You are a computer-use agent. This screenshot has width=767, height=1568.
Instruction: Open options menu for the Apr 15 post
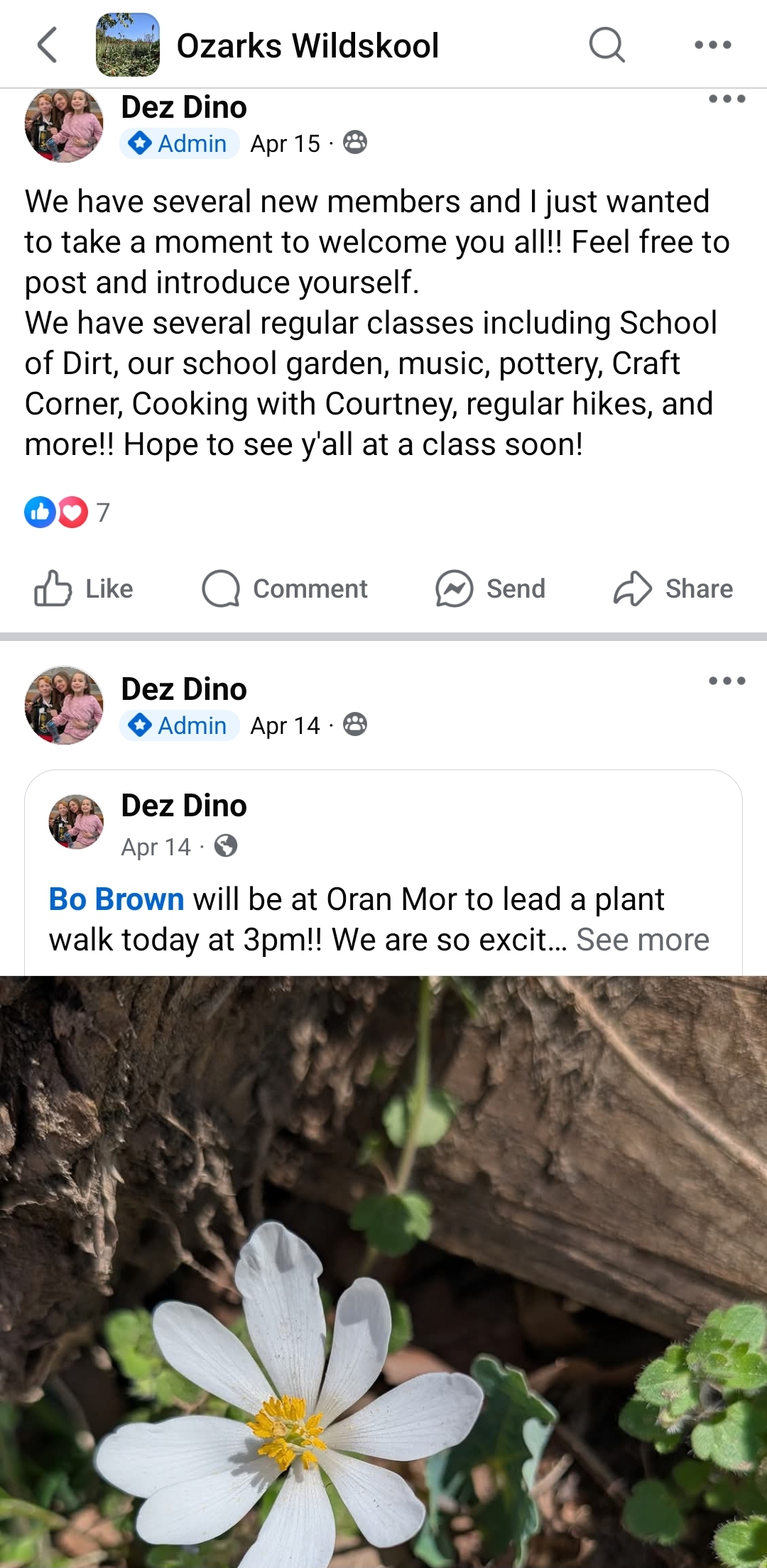[727, 99]
